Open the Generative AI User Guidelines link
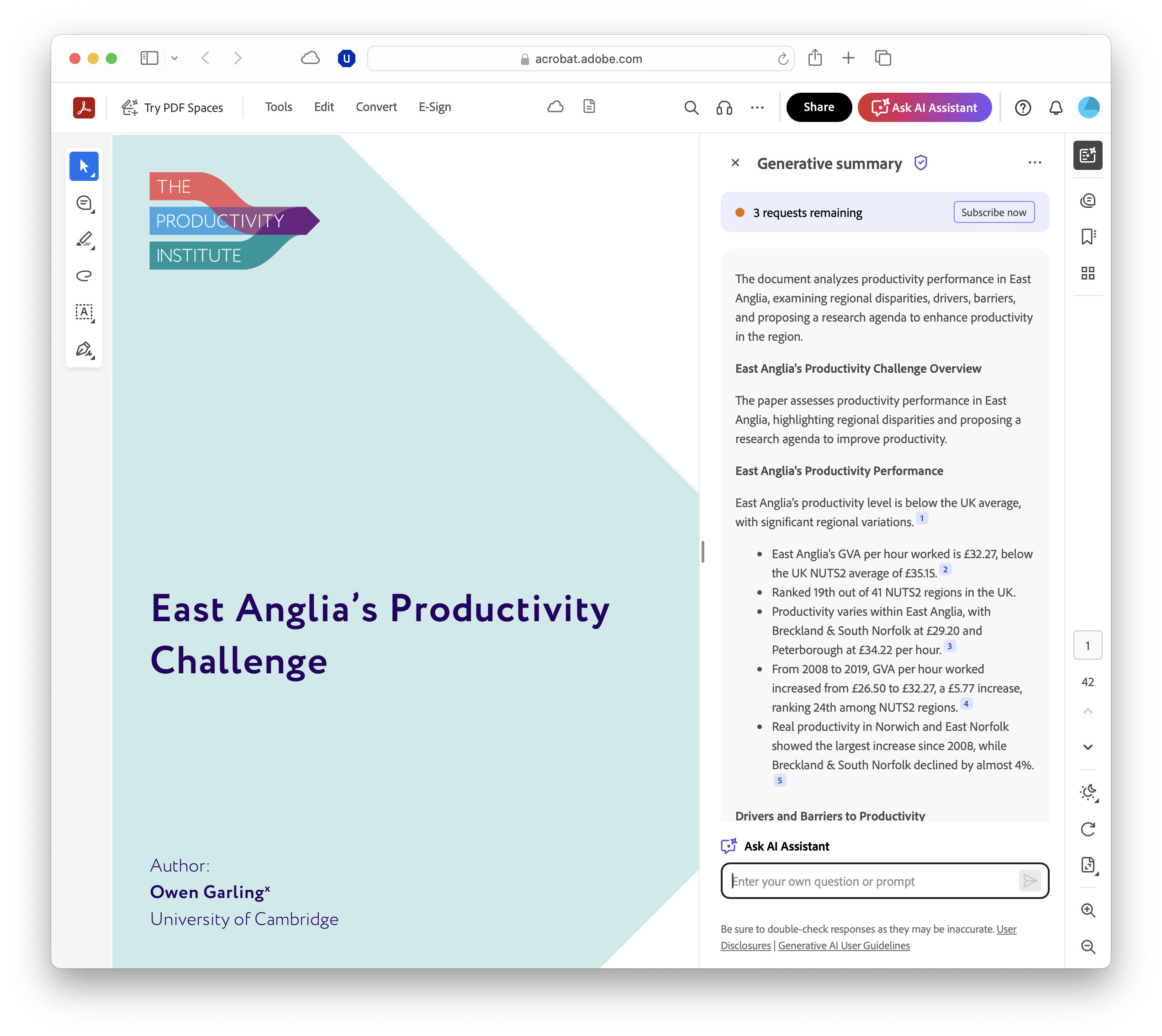 tap(843, 946)
